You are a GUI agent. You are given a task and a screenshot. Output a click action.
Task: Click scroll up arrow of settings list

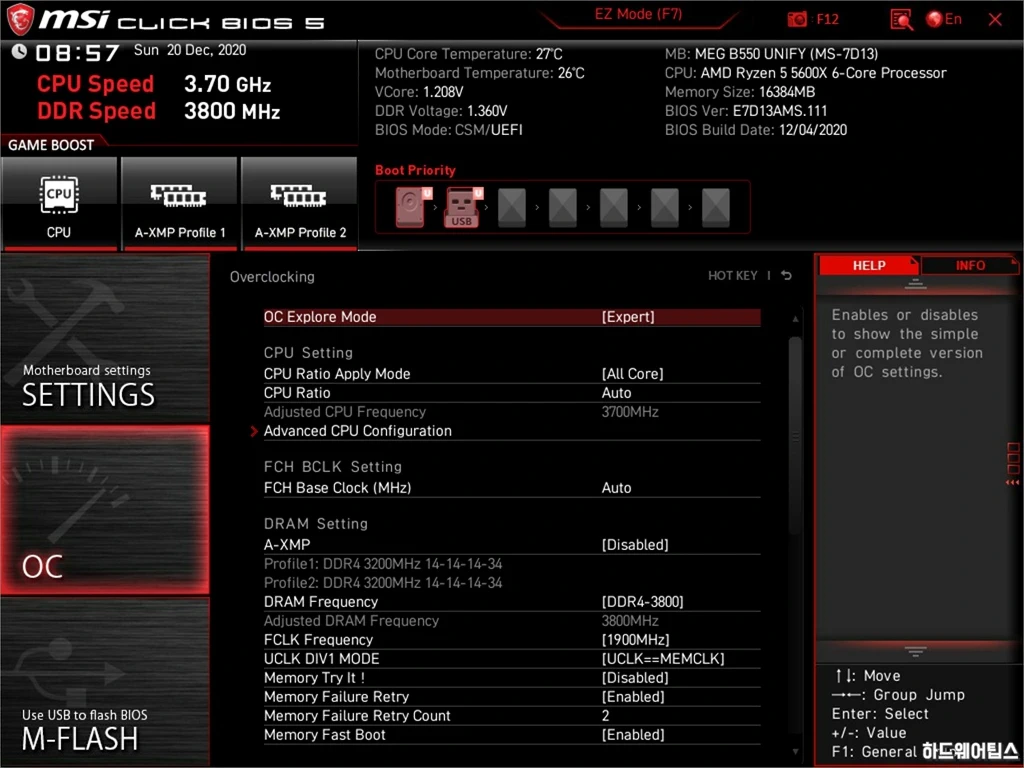coord(795,319)
